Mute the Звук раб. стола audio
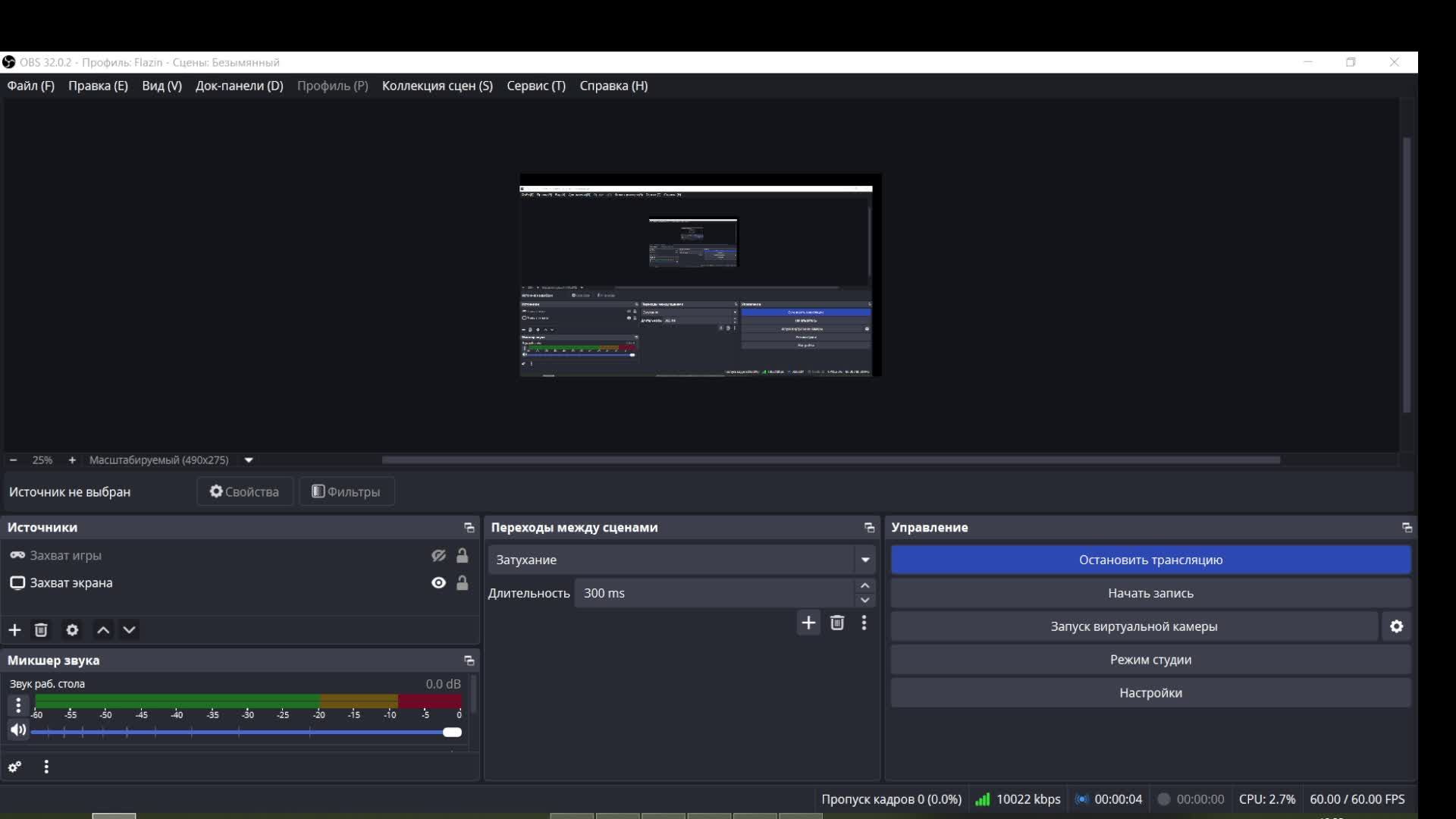This screenshot has height=819, width=1456. pos(17,730)
